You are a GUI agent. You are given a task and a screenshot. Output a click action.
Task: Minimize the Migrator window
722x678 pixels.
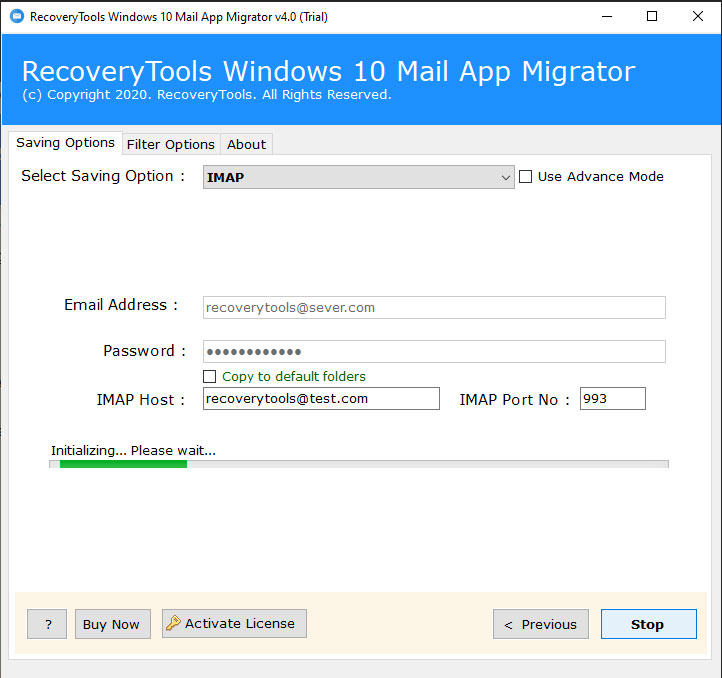607,17
